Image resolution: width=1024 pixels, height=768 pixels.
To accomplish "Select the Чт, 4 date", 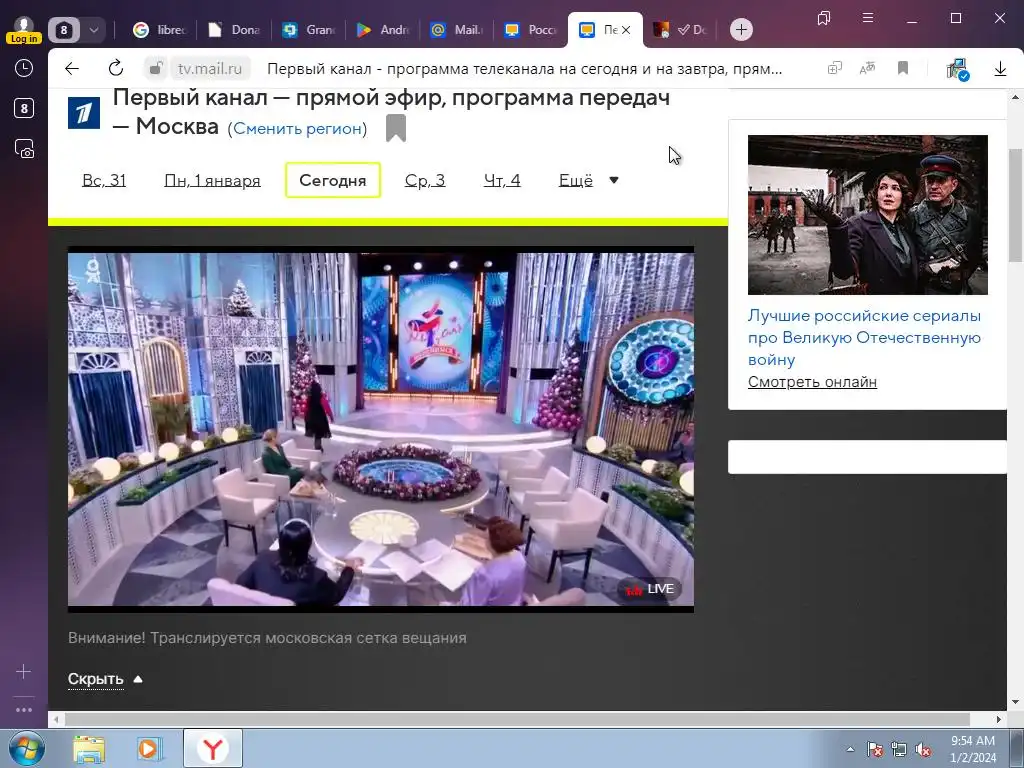I will point(502,180).
